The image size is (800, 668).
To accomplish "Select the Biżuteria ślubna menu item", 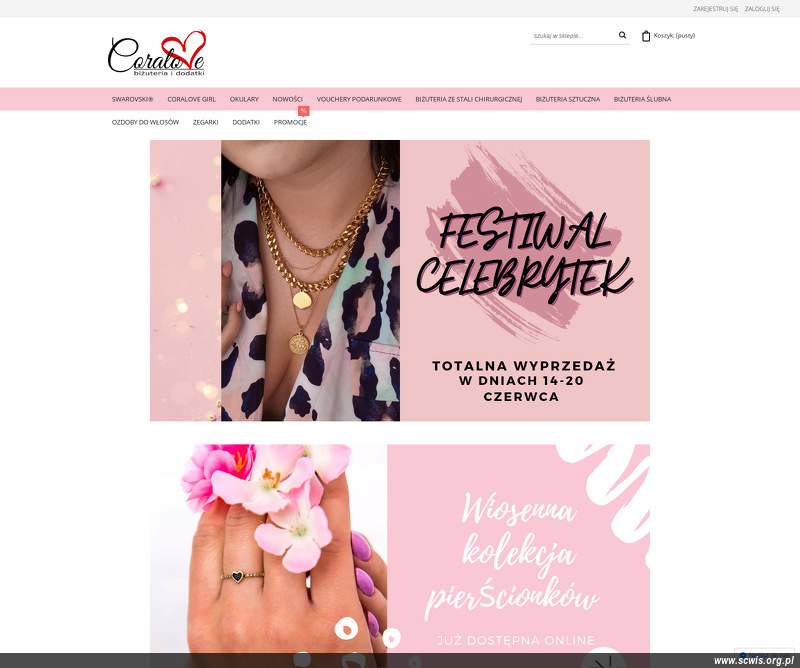I will pos(642,99).
